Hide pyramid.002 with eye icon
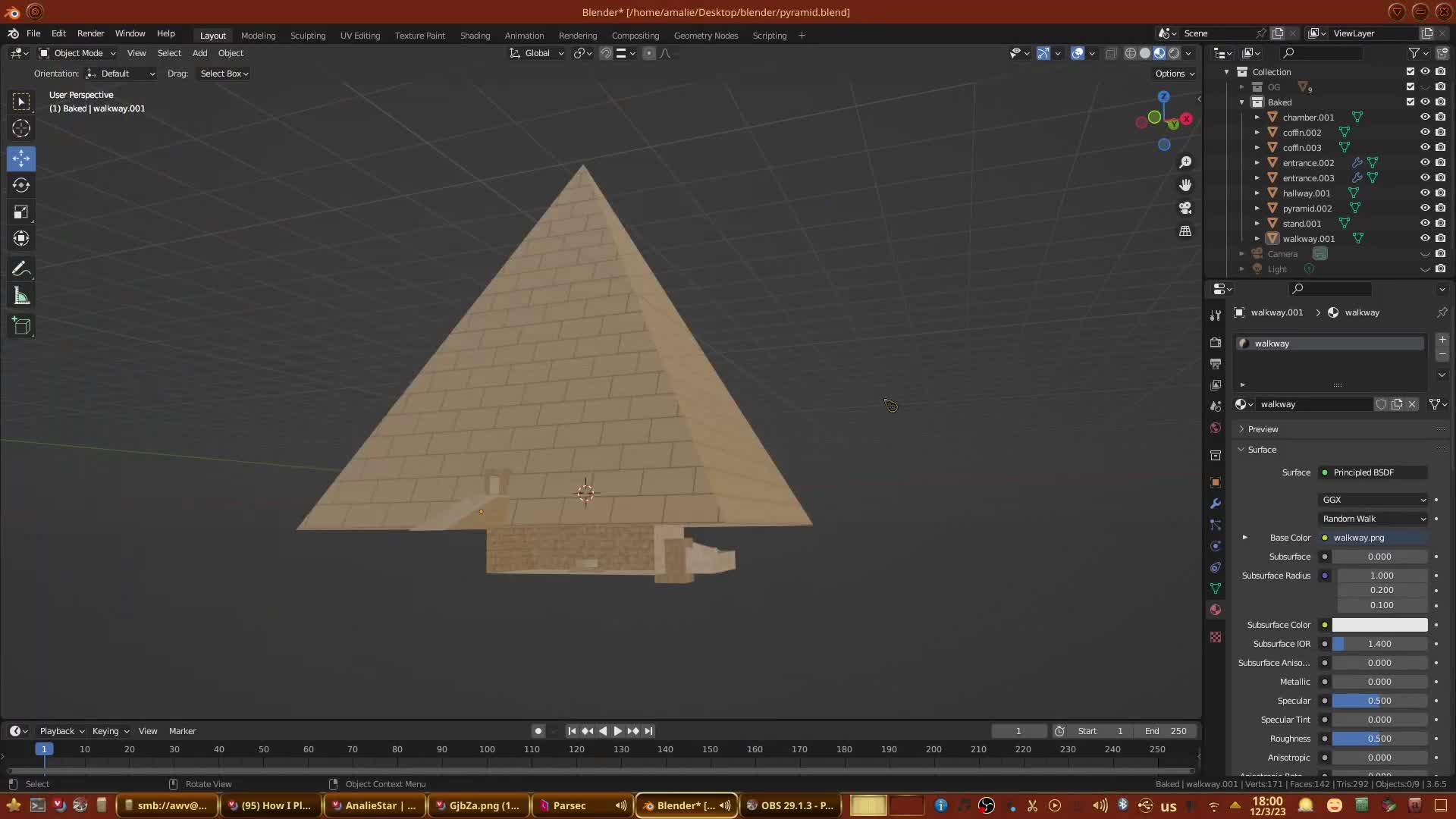Screen dimensions: 1456x819 [1425, 208]
